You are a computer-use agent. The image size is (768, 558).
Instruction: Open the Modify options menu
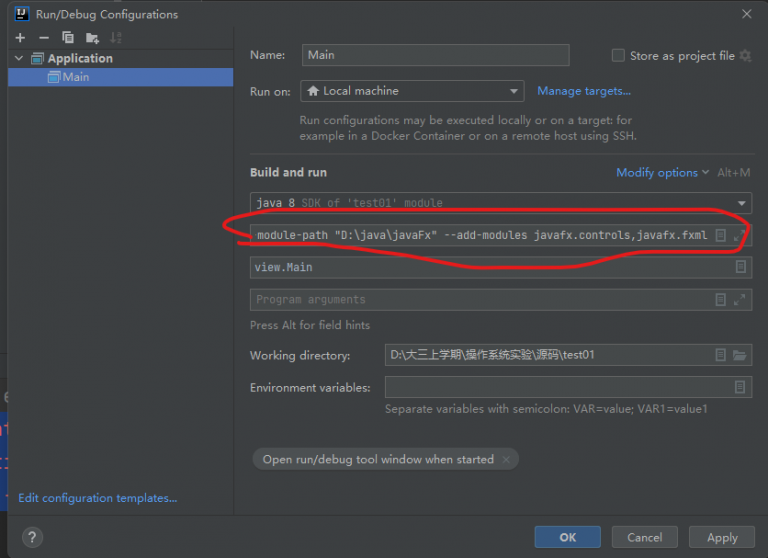[x=662, y=173]
